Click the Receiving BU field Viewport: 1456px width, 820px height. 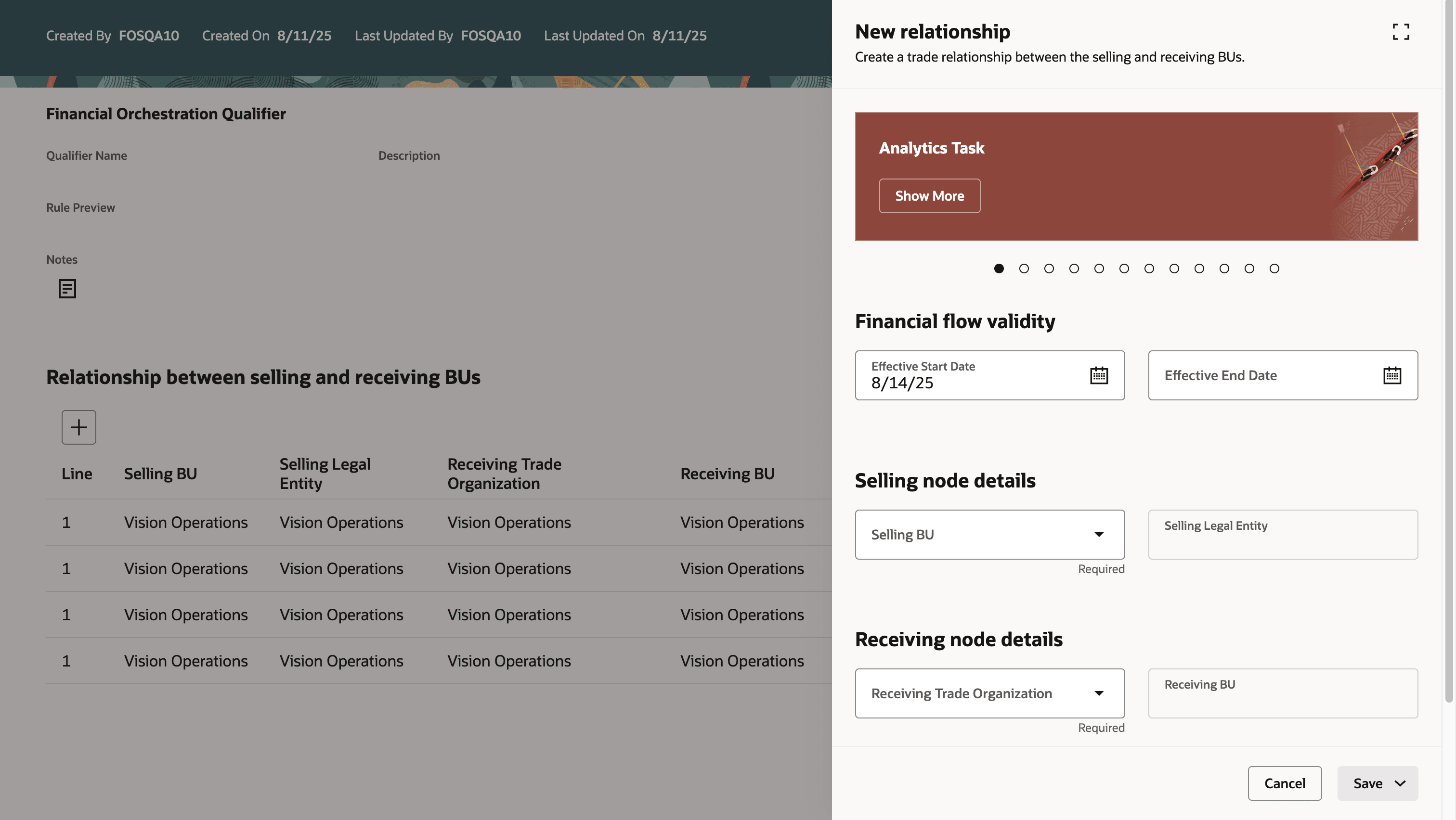1282,693
